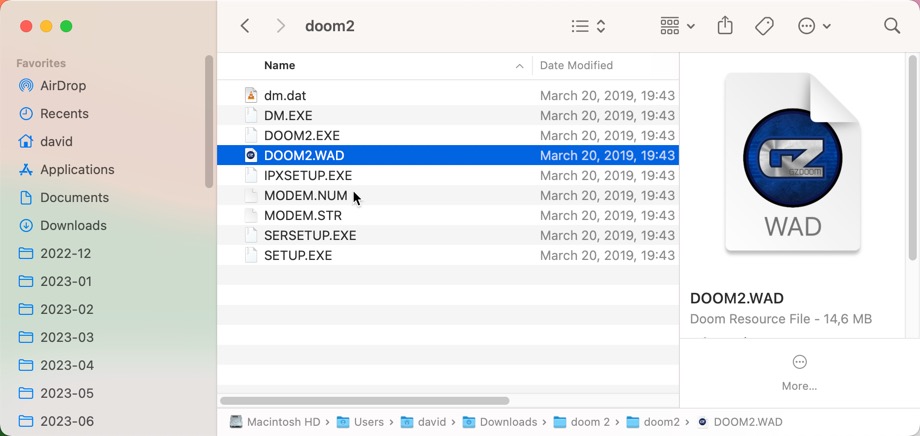The image size is (920, 436).
Task: Click the yellow minimize window button
Action: pos(46,26)
